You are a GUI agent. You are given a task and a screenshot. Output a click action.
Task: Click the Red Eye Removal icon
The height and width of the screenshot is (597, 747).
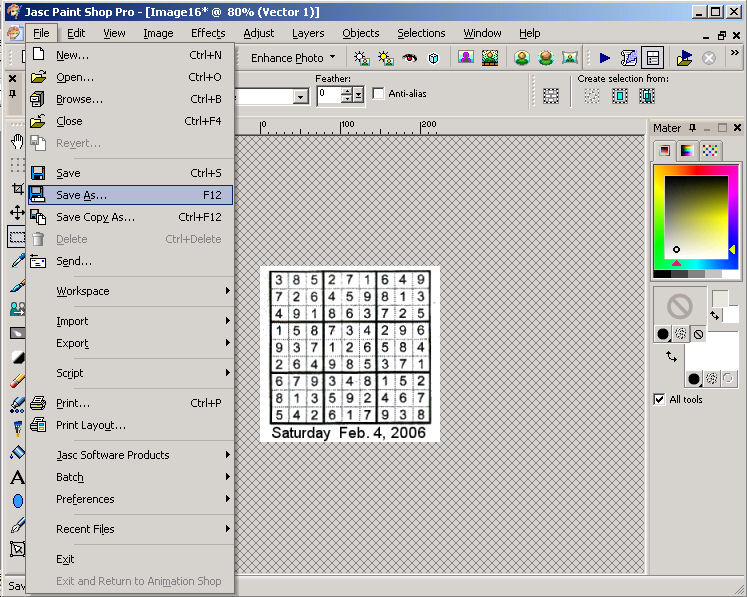(x=410, y=58)
